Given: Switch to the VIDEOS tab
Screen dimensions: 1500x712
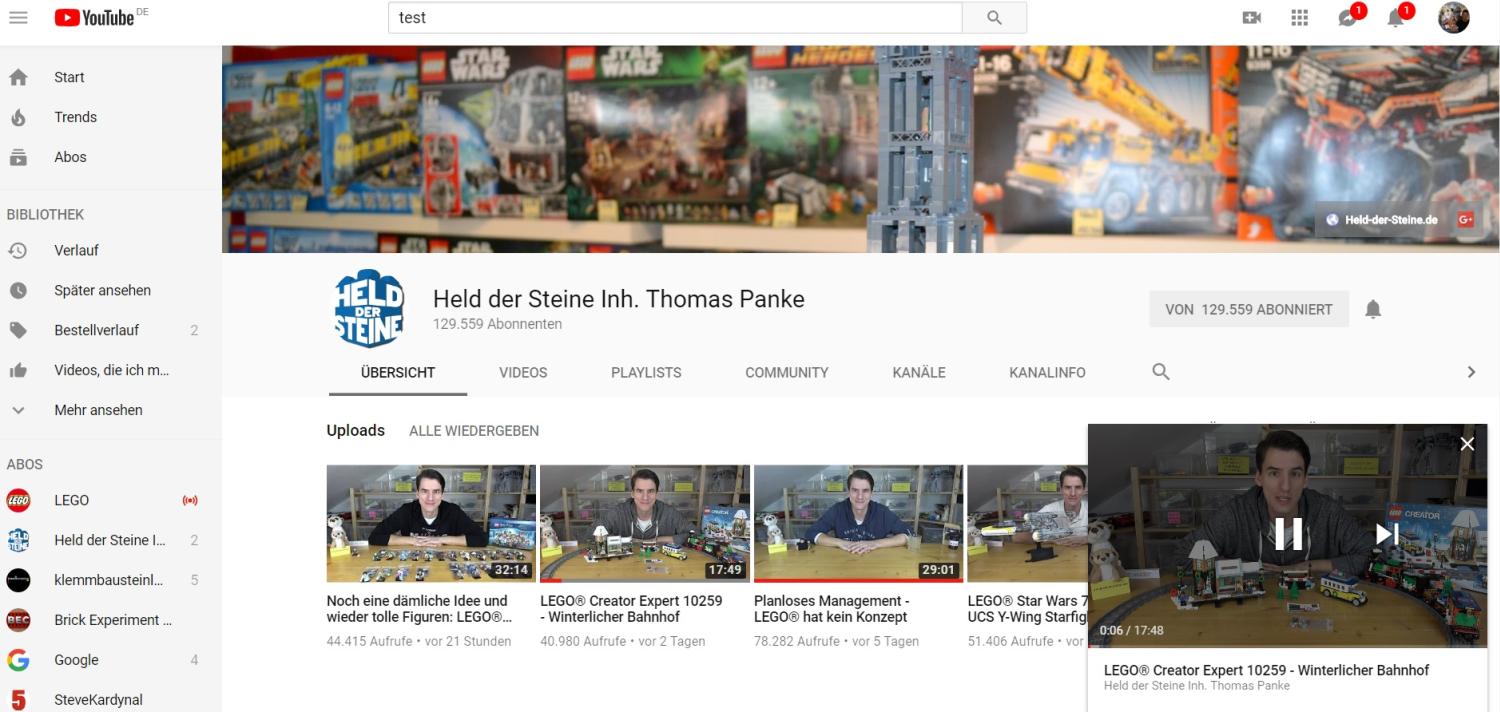Looking at the screenshot, I should point(523,372).
